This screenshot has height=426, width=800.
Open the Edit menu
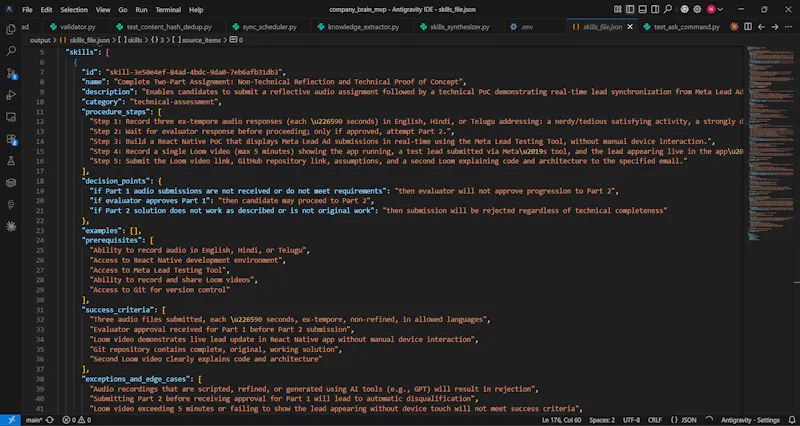(x=46, y=10)
